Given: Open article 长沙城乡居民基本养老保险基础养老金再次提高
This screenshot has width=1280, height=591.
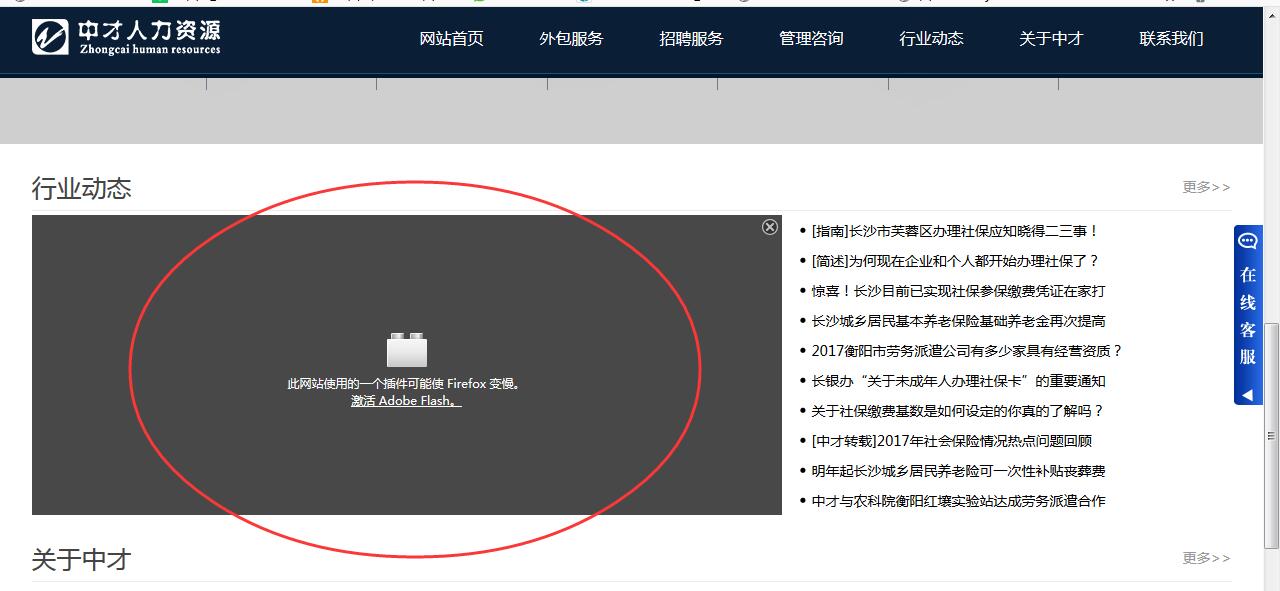Looking at the screenshot, I should point(958,321).
